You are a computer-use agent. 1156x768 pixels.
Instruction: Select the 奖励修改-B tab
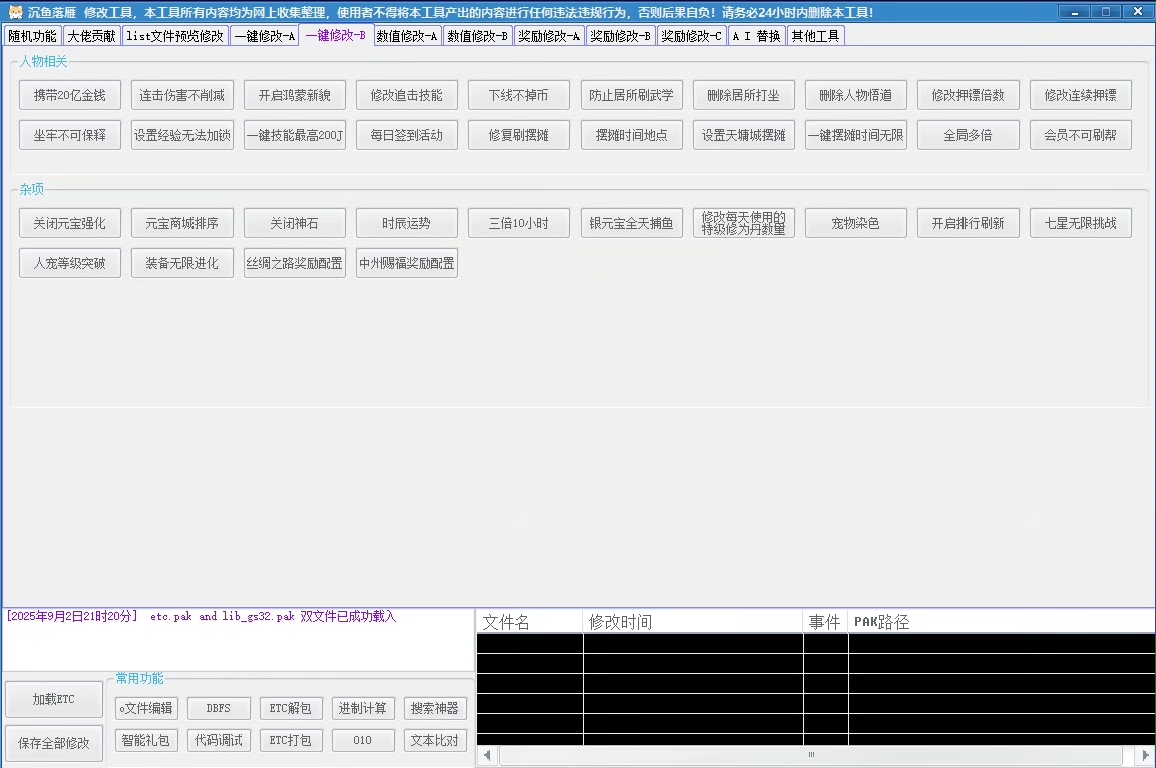point(620,36)
